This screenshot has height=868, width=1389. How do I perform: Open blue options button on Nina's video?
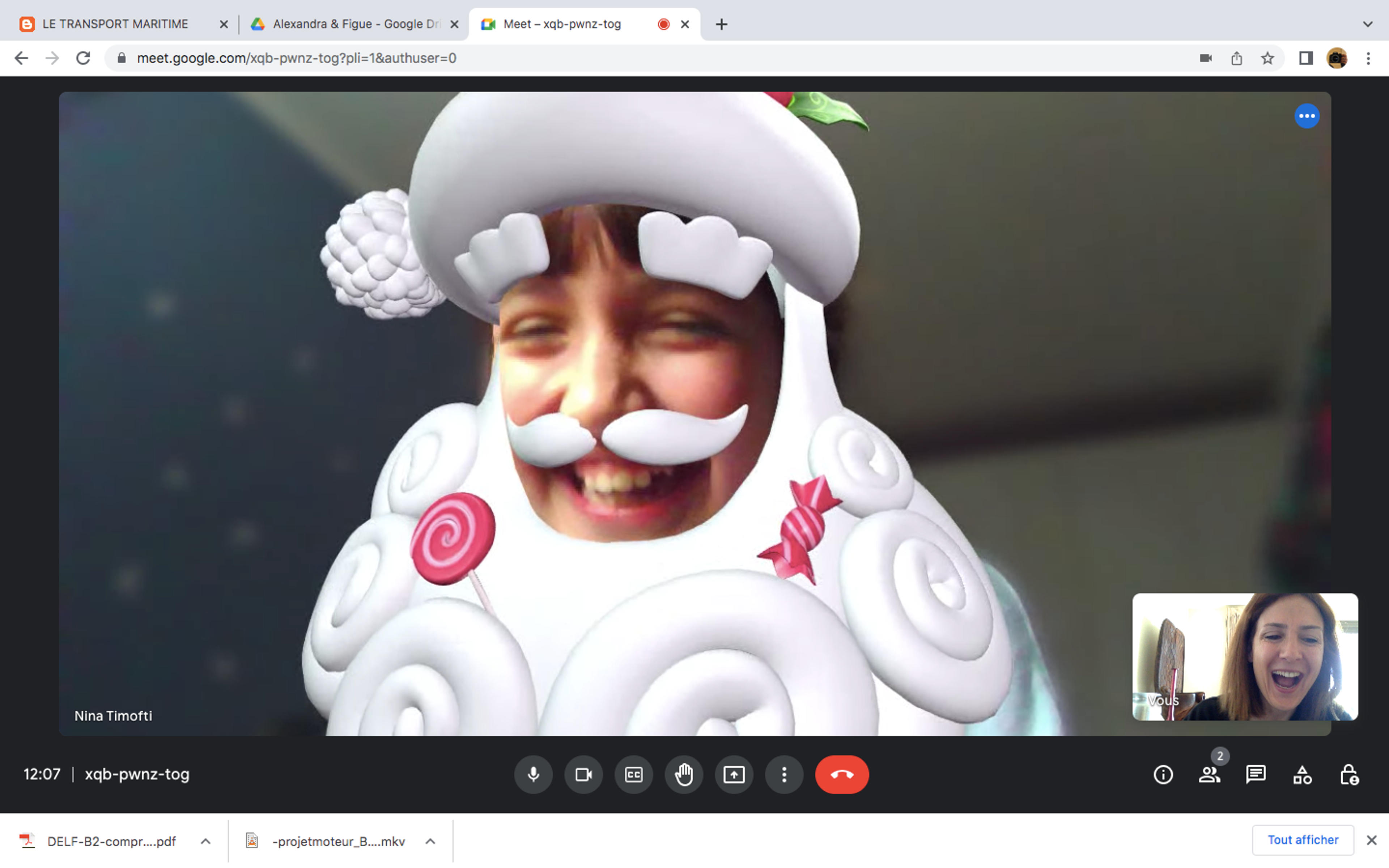click(1307, 116)
